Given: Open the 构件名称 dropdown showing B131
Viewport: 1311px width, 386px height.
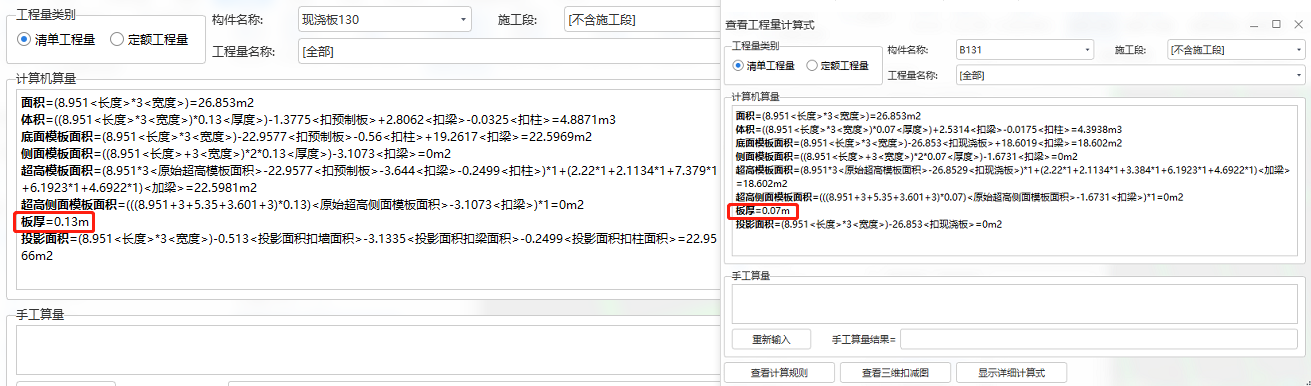Looking at the screenshot, I should 1024,49.
